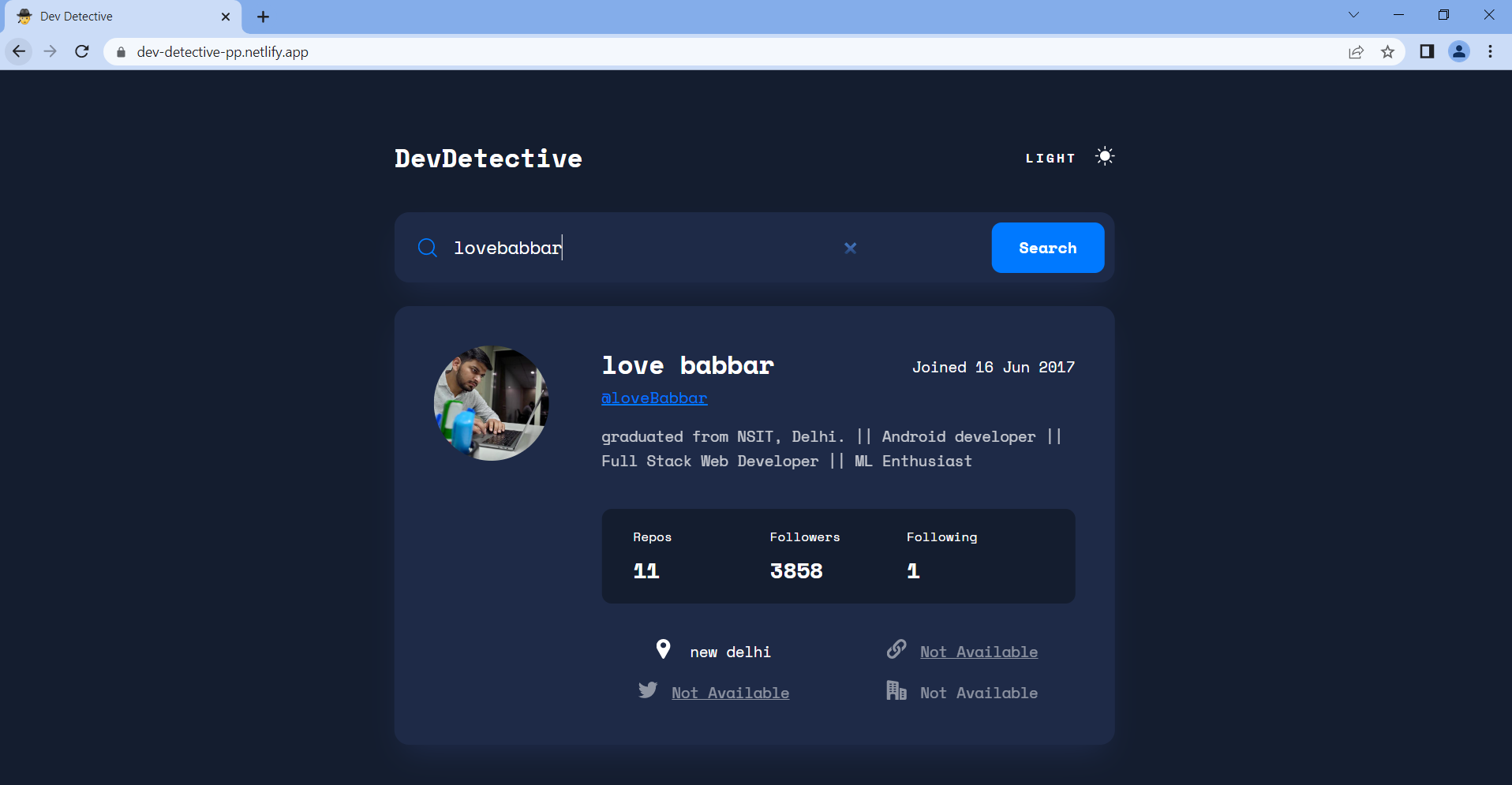This screenshot has width=1512, height=785.
Task: Click the magnifying glass search icon
Action: click(427, 247)
